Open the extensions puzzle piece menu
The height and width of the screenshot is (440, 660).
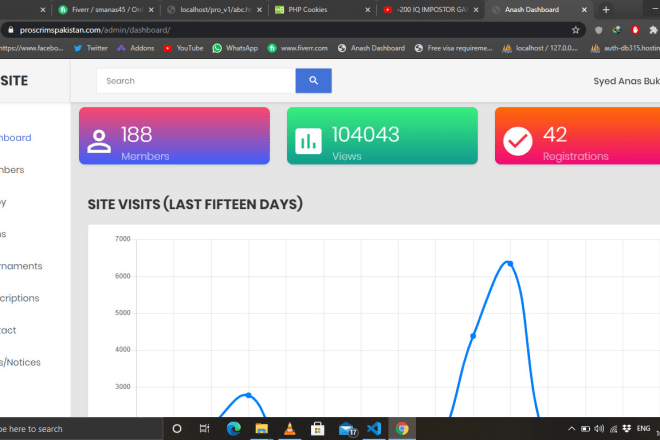tap(653, 30)
